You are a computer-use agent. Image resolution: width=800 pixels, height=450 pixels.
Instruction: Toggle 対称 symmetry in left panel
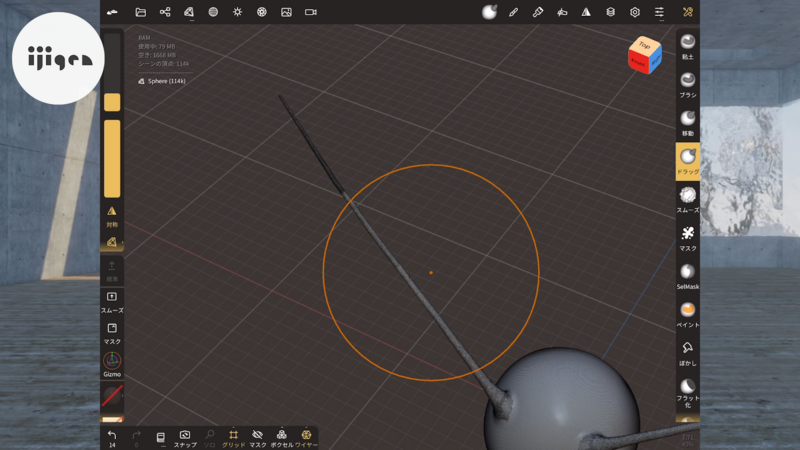point(112,216)
